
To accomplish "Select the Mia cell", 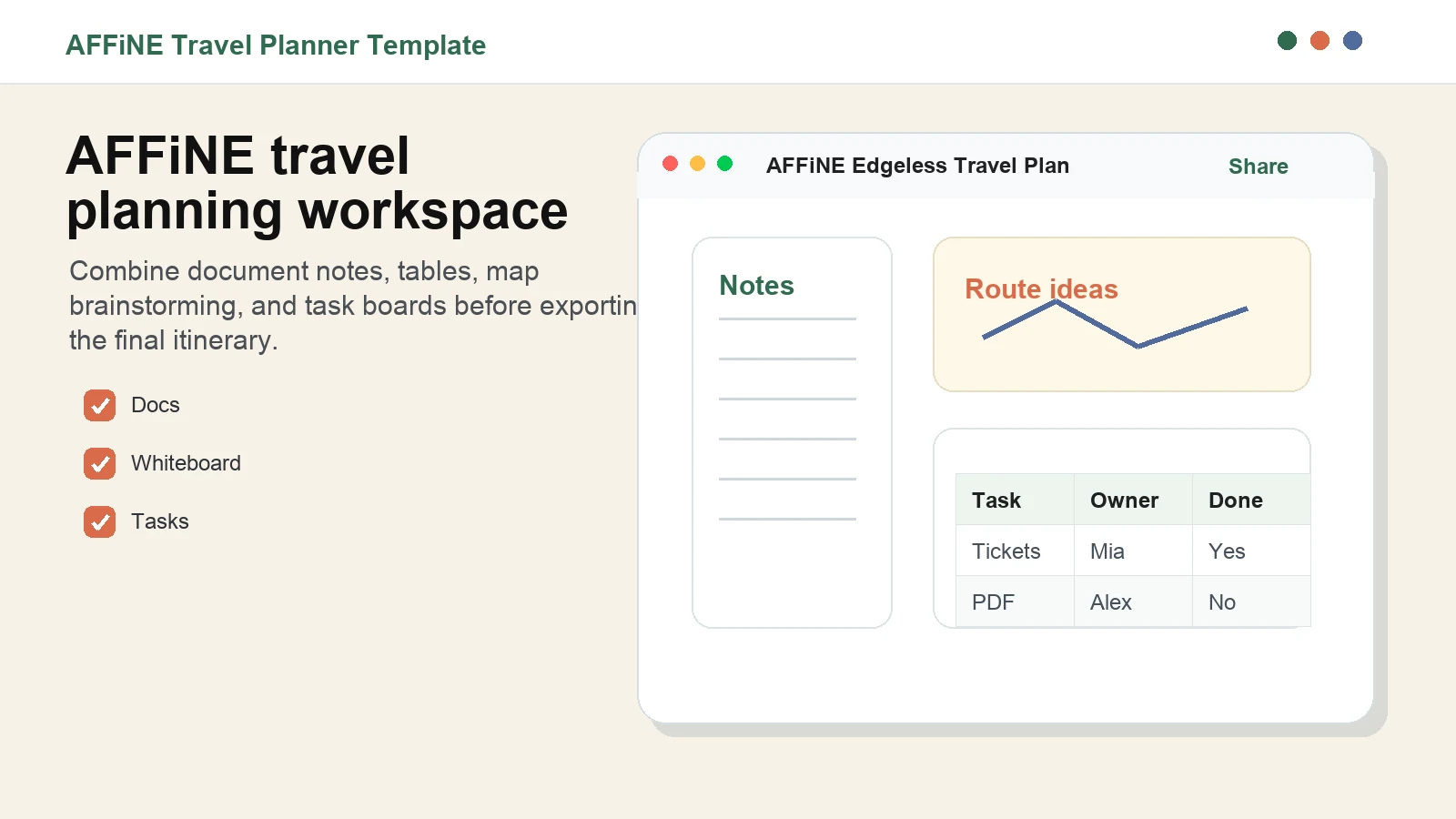I will point(1133,551).
